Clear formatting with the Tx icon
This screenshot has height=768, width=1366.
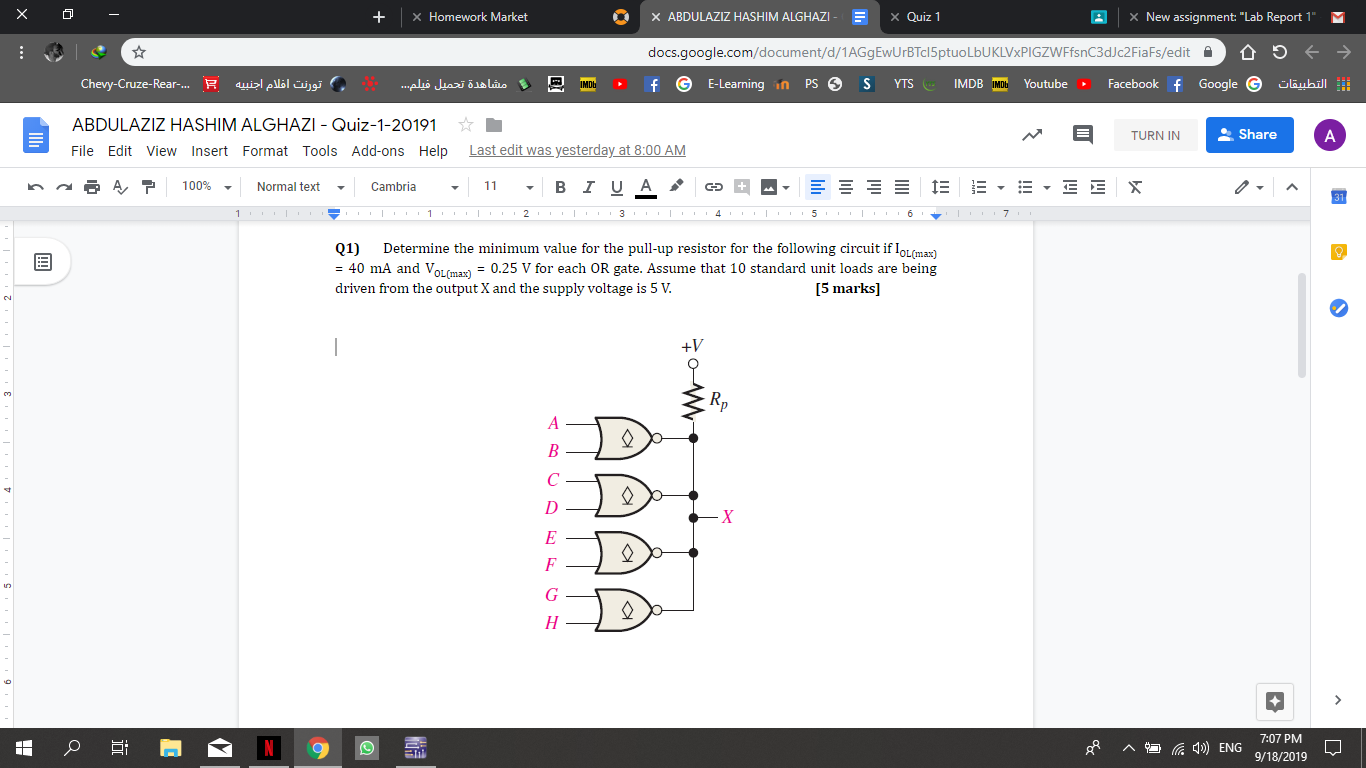pos(1134,187)
